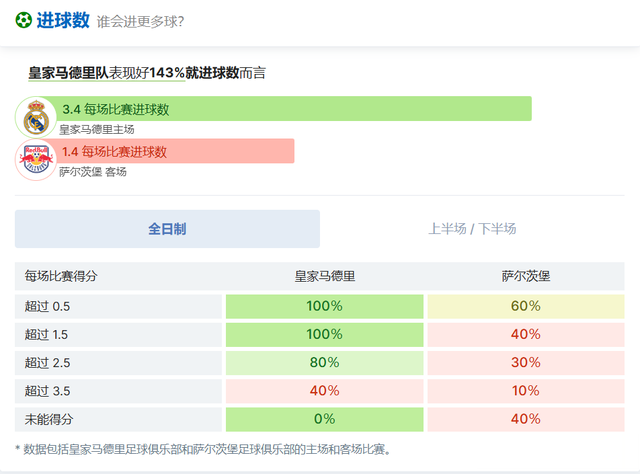Click Salzburg 10% cell for 超过 3.5
Image resolution: width=640 pixels, height=474 pixels.
(526, 391)
